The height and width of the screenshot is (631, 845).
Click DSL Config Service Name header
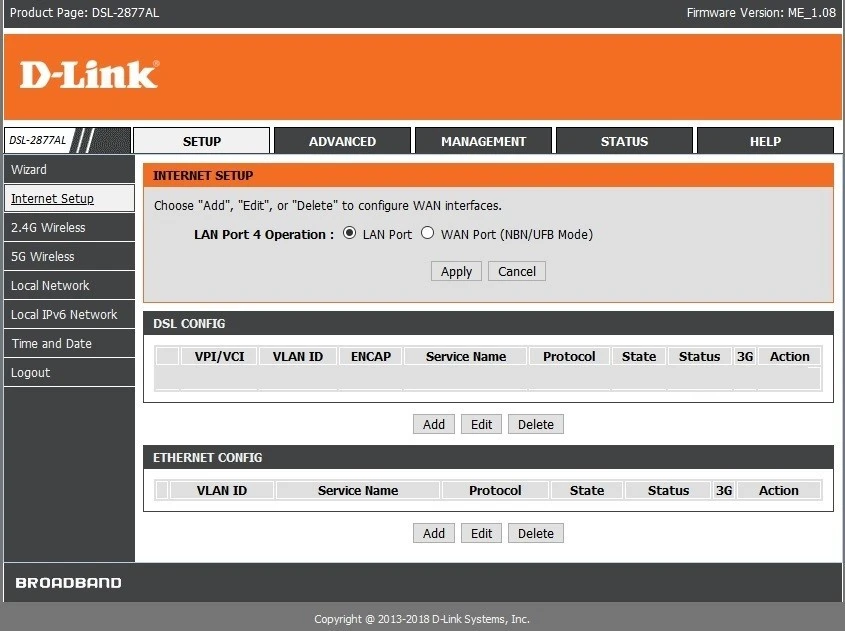pyautogui.click(x=466, y=357)
